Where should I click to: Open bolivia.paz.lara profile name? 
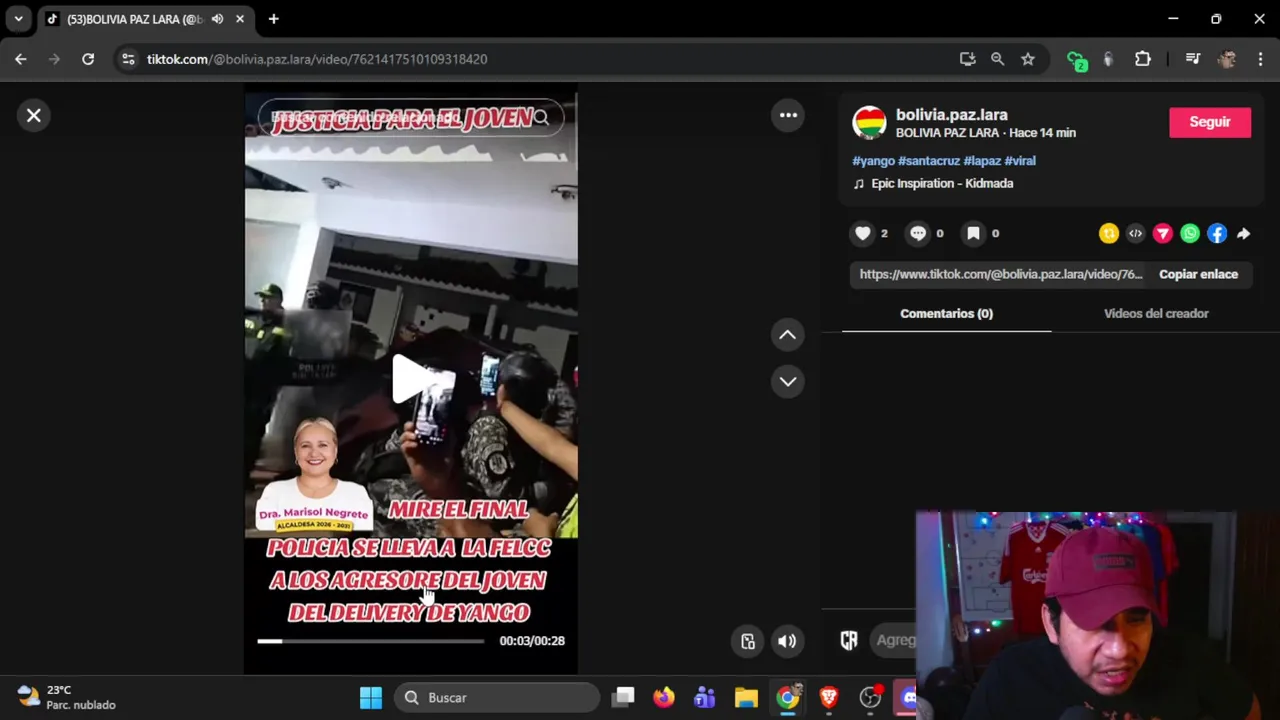point(951,115)
